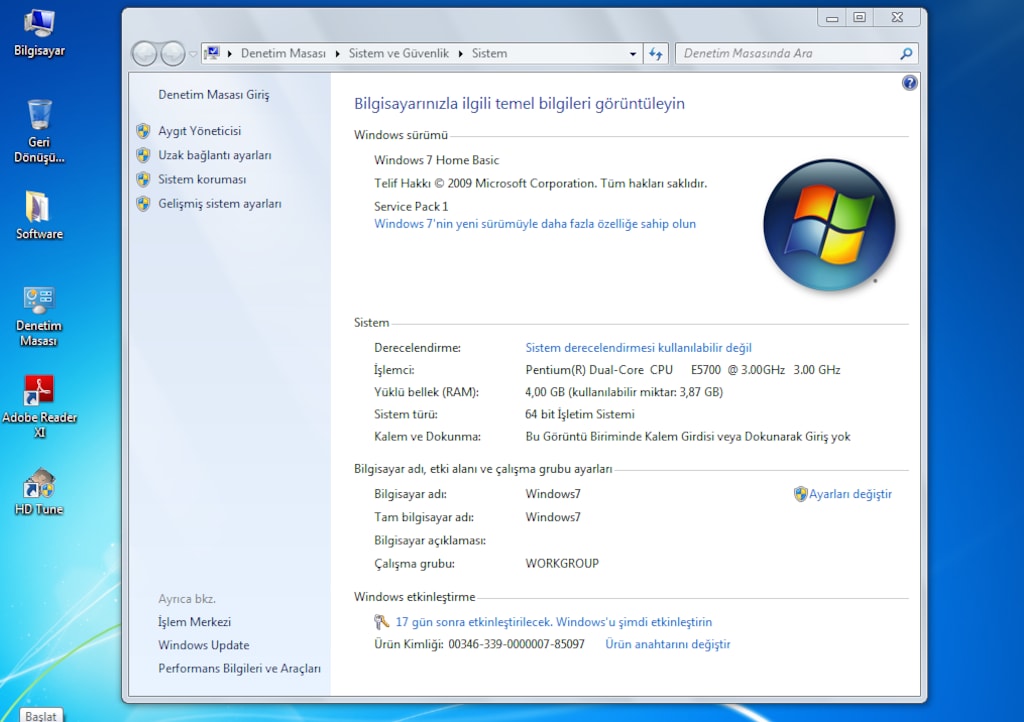
Task: Click Denetim Masası breadcrumb segment
Action: point(283,54)
